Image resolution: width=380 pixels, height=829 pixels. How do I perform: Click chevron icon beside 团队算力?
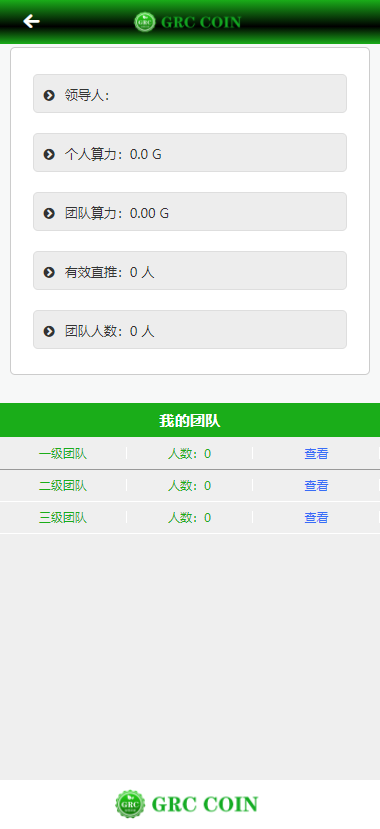point(49,213)
